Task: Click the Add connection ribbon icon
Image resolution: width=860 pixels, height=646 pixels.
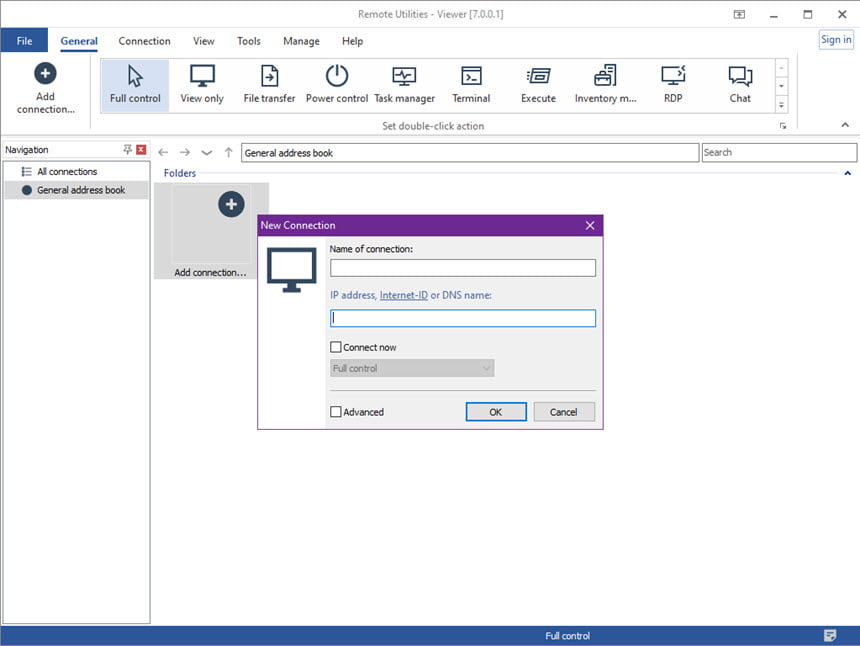Action: click(x=45, y=73)
